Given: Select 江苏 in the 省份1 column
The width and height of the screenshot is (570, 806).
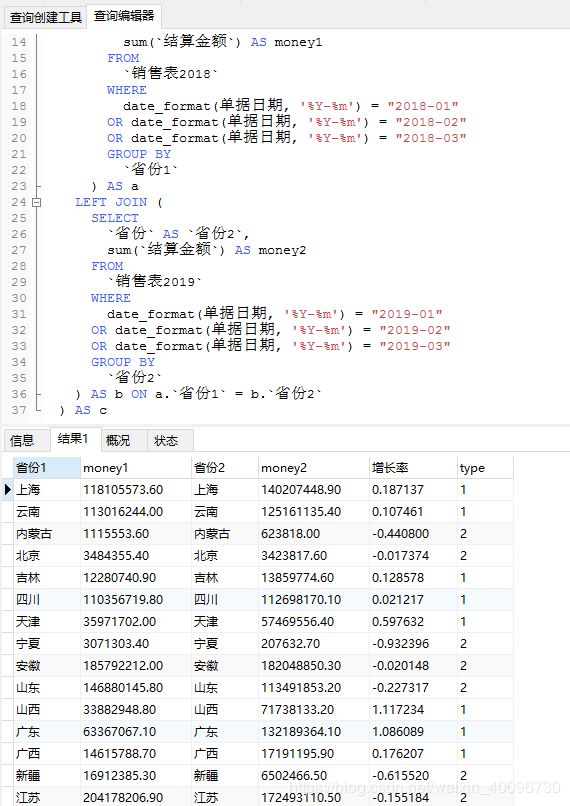Looking at the screenshot, I should tap(47, 797).
